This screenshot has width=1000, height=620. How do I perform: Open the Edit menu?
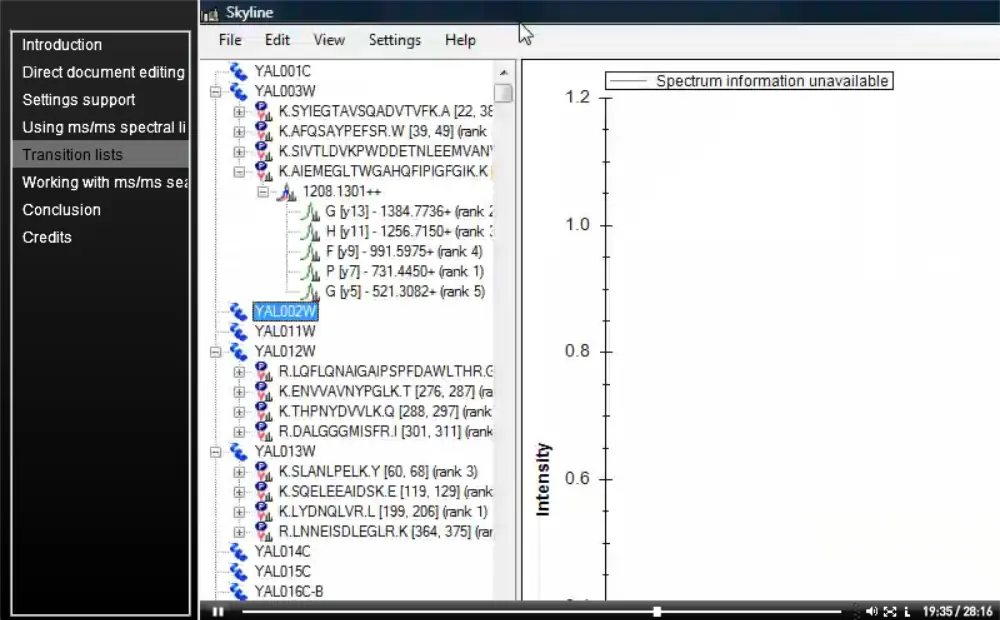[277, 40]
